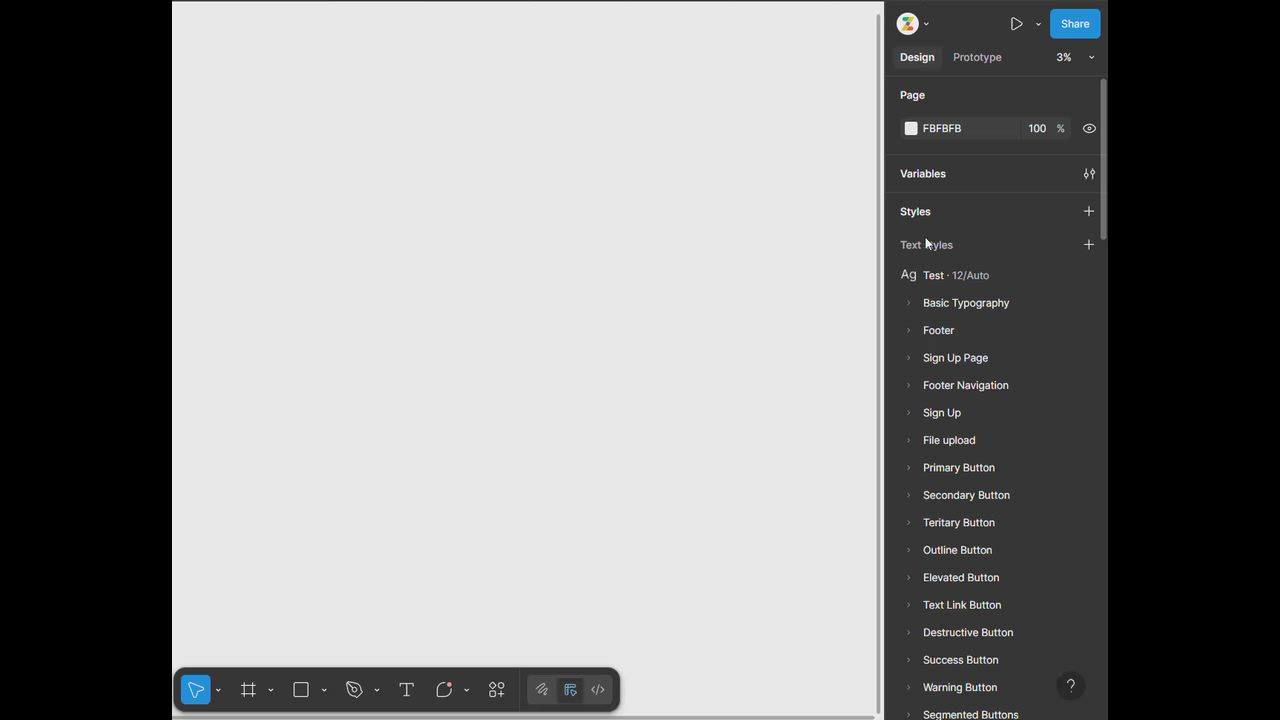
Task: Open the Variables settings icon
Action: [x=1089, y=174]
